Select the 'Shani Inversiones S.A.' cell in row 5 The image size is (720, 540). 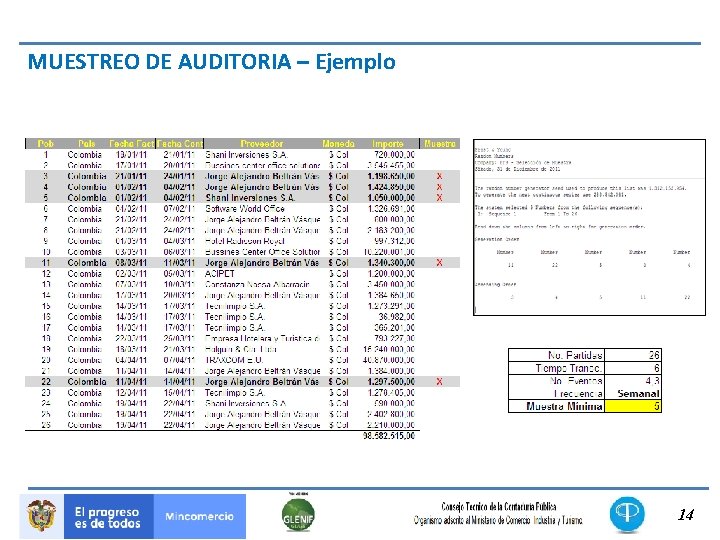250,198
